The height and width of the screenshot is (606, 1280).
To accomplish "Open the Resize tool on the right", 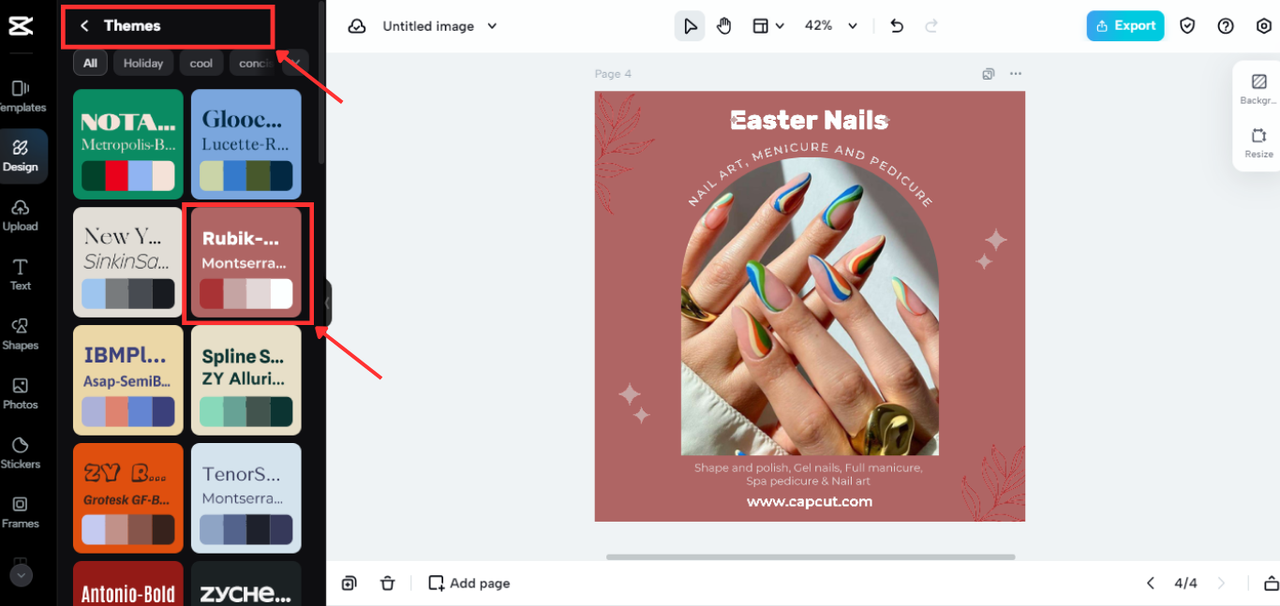I will tap(1258, 143).
